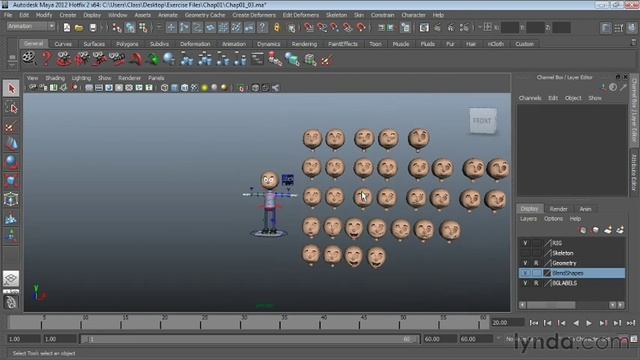Image resolution: width=640 pixels, height=360 pixels.
Task: Switch to the Anim layer tab
Action: tap(585, 209)
